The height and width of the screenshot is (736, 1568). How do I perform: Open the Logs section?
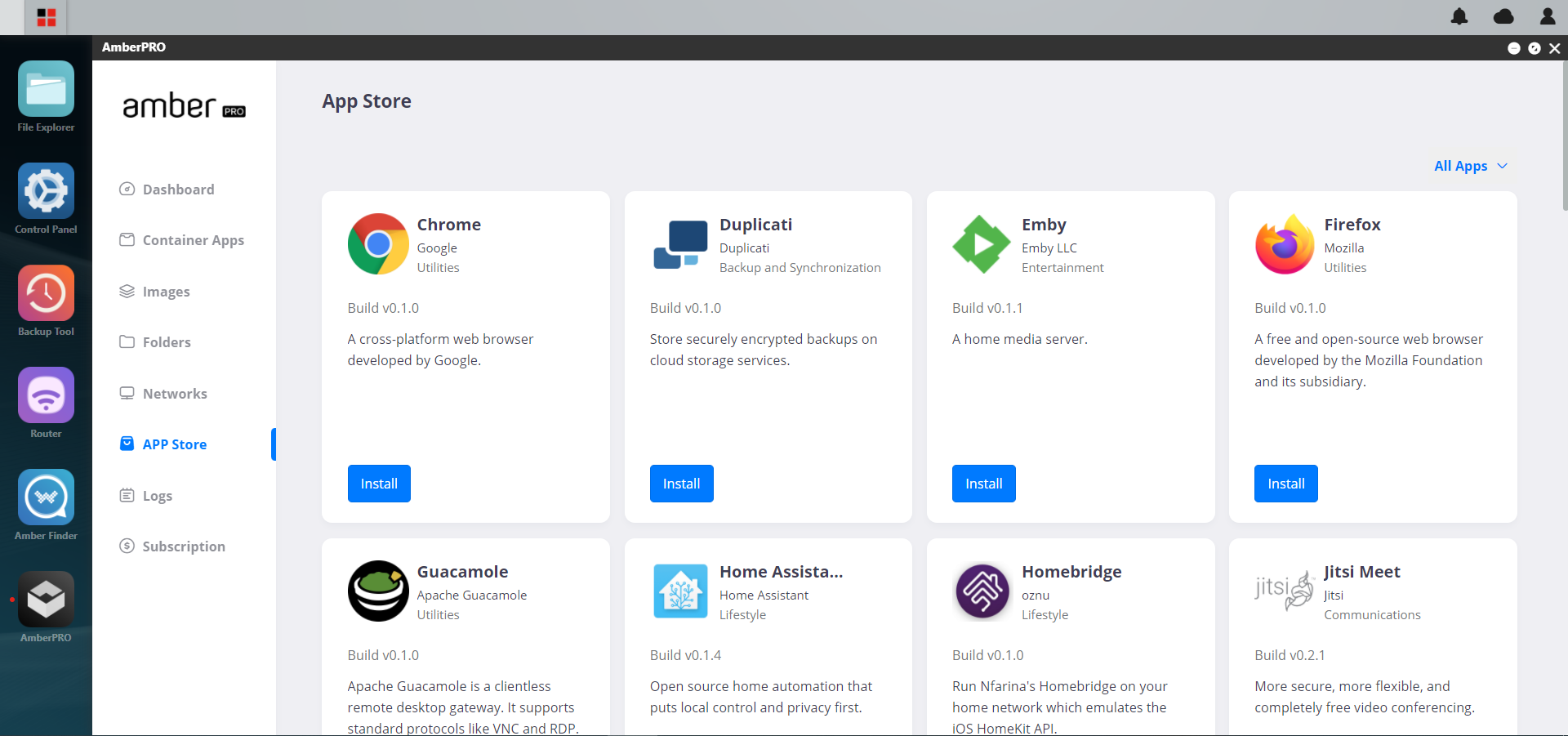click(x=158, y=496)
